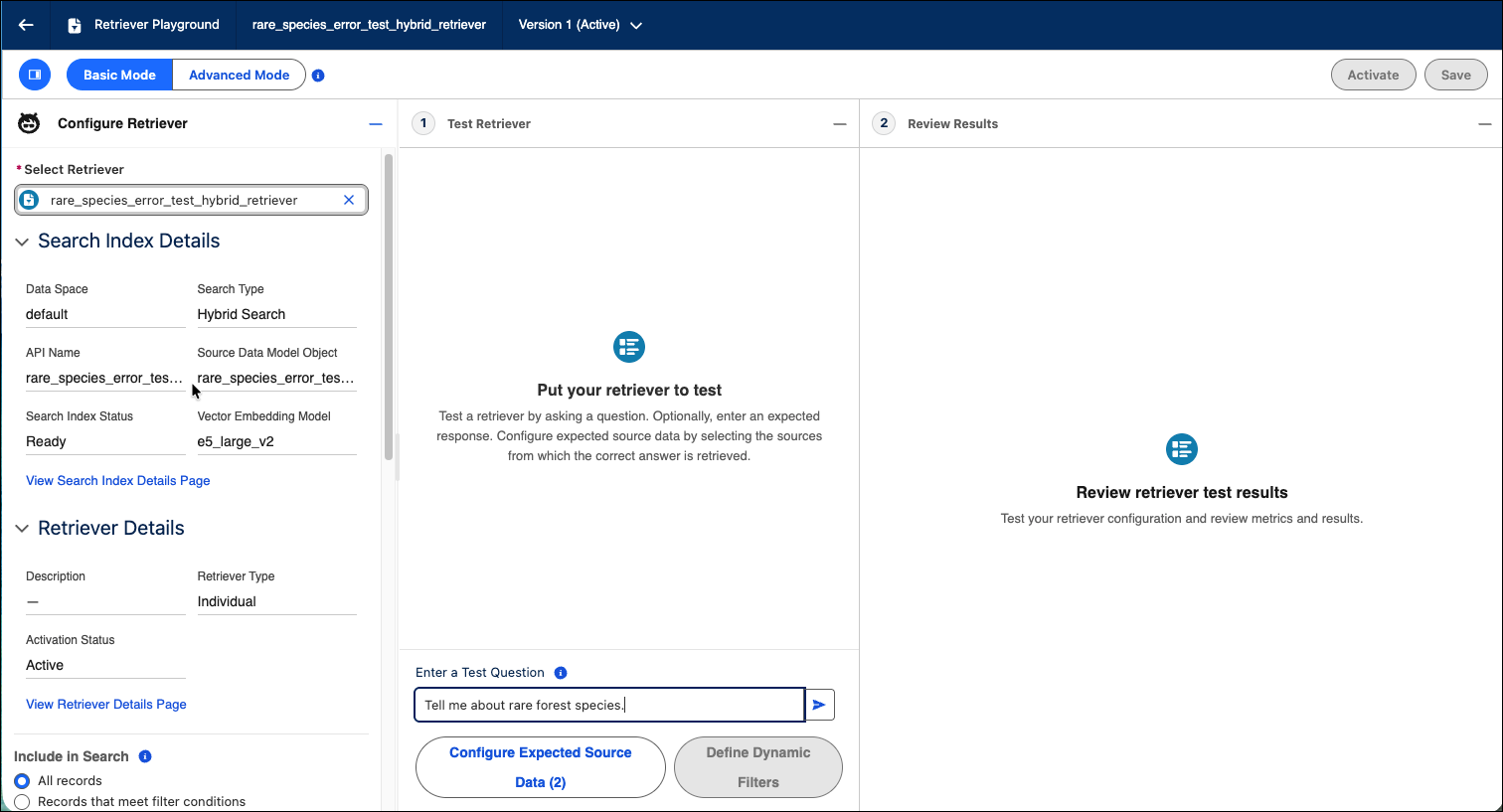1503x812 pixels.
Task: Toggle the side panel icon button
Action: click(x=35, y=75)
